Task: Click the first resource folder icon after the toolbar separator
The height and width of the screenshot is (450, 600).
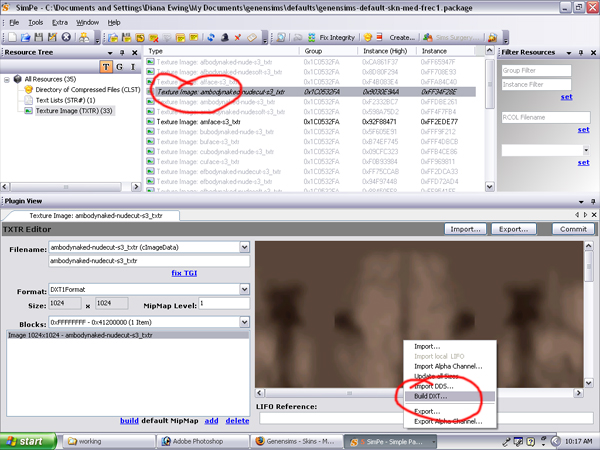Action: click(x=113, y=37)
